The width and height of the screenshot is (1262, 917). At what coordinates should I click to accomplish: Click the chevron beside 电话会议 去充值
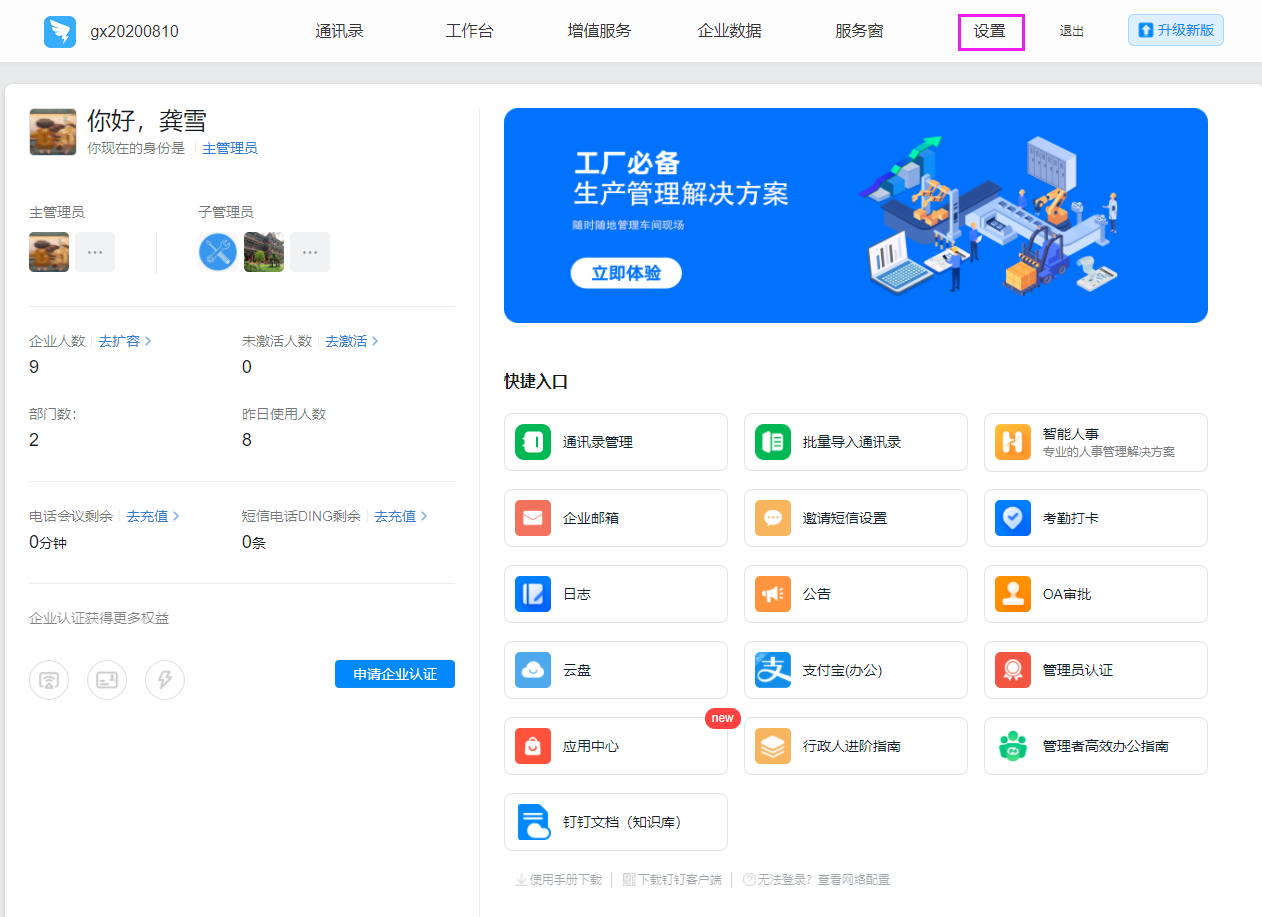click(176, 516)
